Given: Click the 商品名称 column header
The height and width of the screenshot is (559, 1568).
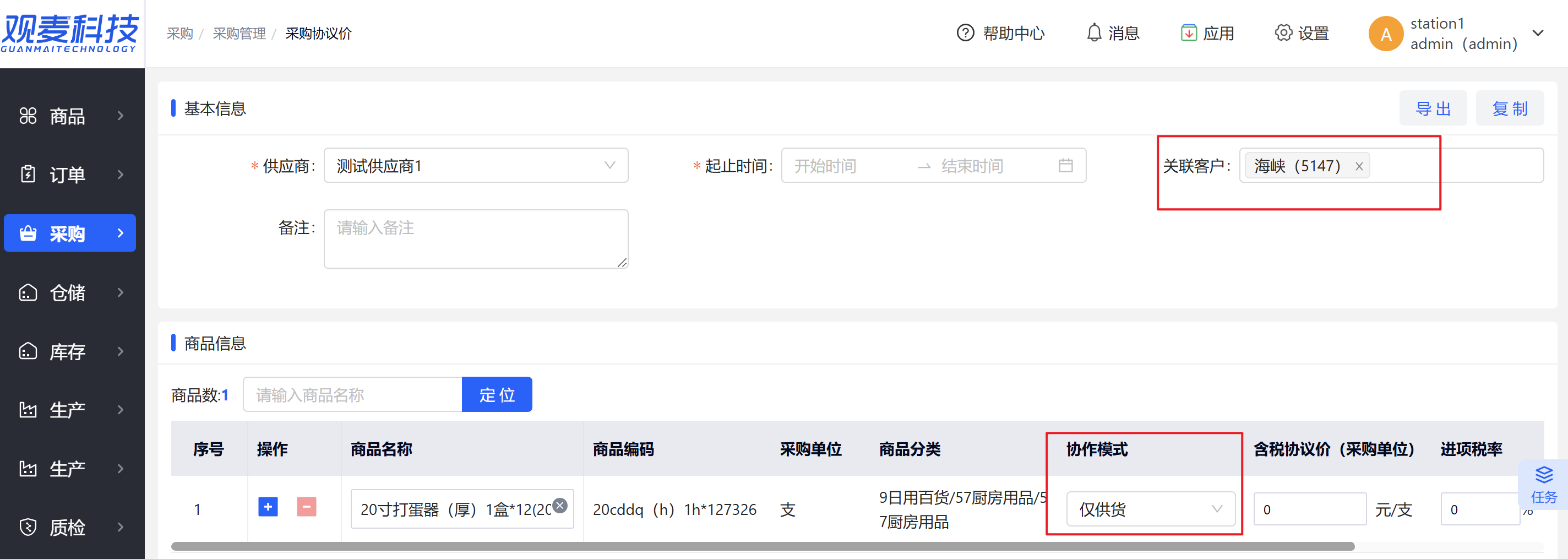Looking at the screenshot, I should (x=381, y=449).
